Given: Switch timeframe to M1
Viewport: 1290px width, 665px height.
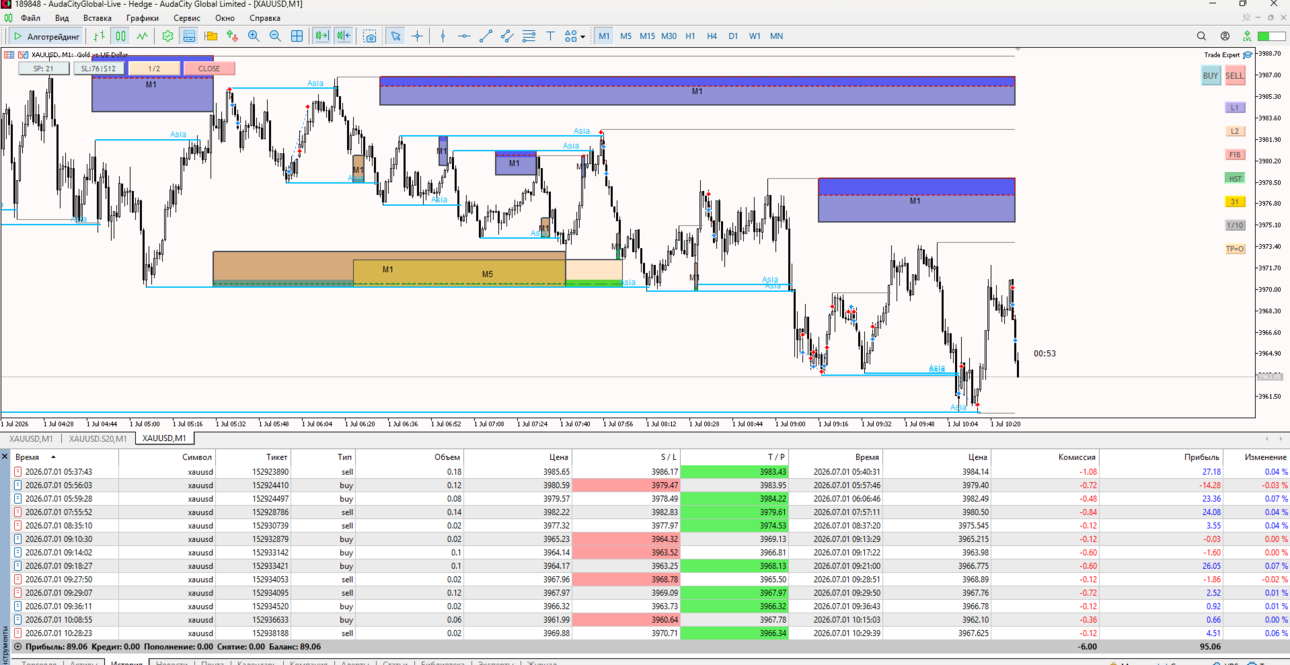Looking at the screenshot, I should (x=604, y=36).
